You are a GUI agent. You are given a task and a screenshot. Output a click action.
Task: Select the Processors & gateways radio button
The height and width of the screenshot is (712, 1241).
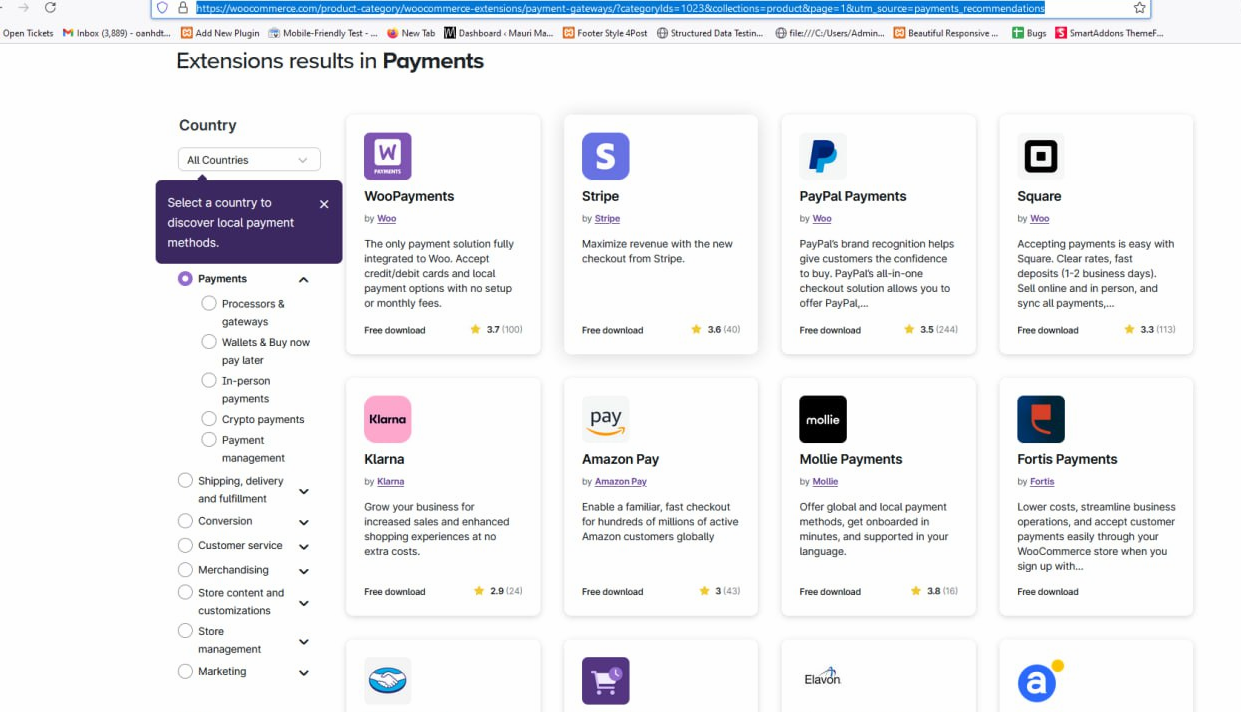209,303
